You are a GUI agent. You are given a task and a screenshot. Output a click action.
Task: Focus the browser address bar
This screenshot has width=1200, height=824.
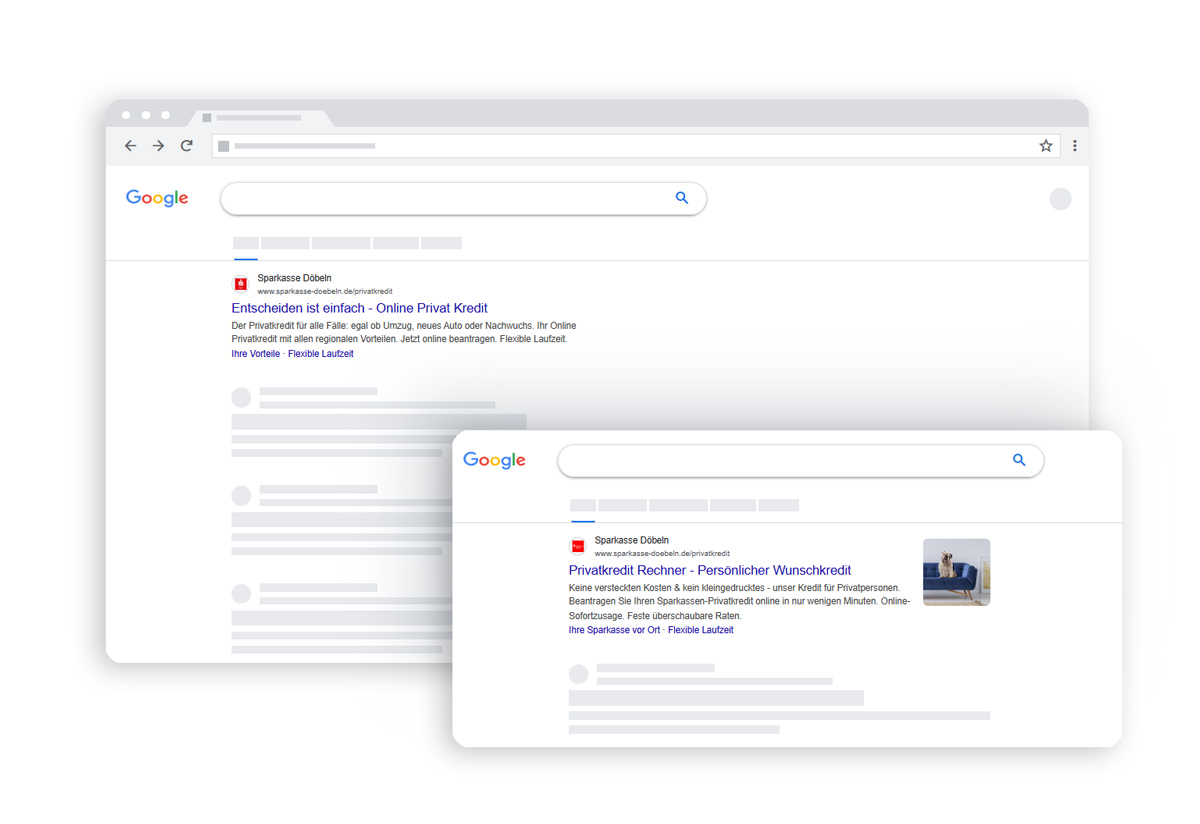click(620, 146)
